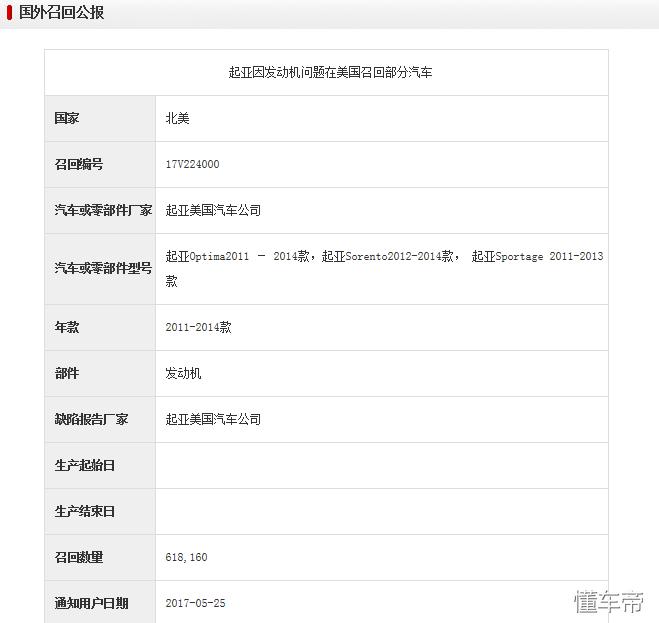Screen dimensions: 659x623
Task: Click the 生产结束日 label
Action: 84,511
